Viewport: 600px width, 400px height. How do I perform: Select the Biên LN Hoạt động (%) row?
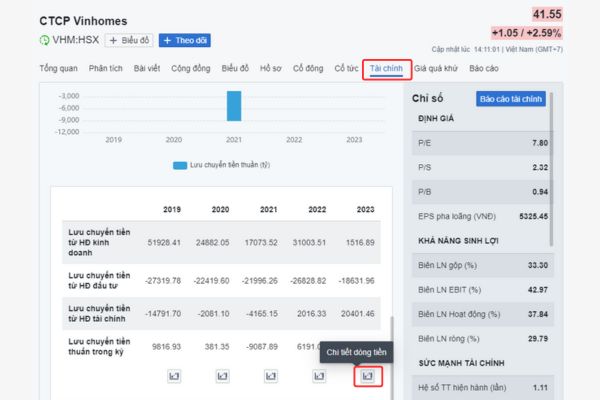point(483,314)
